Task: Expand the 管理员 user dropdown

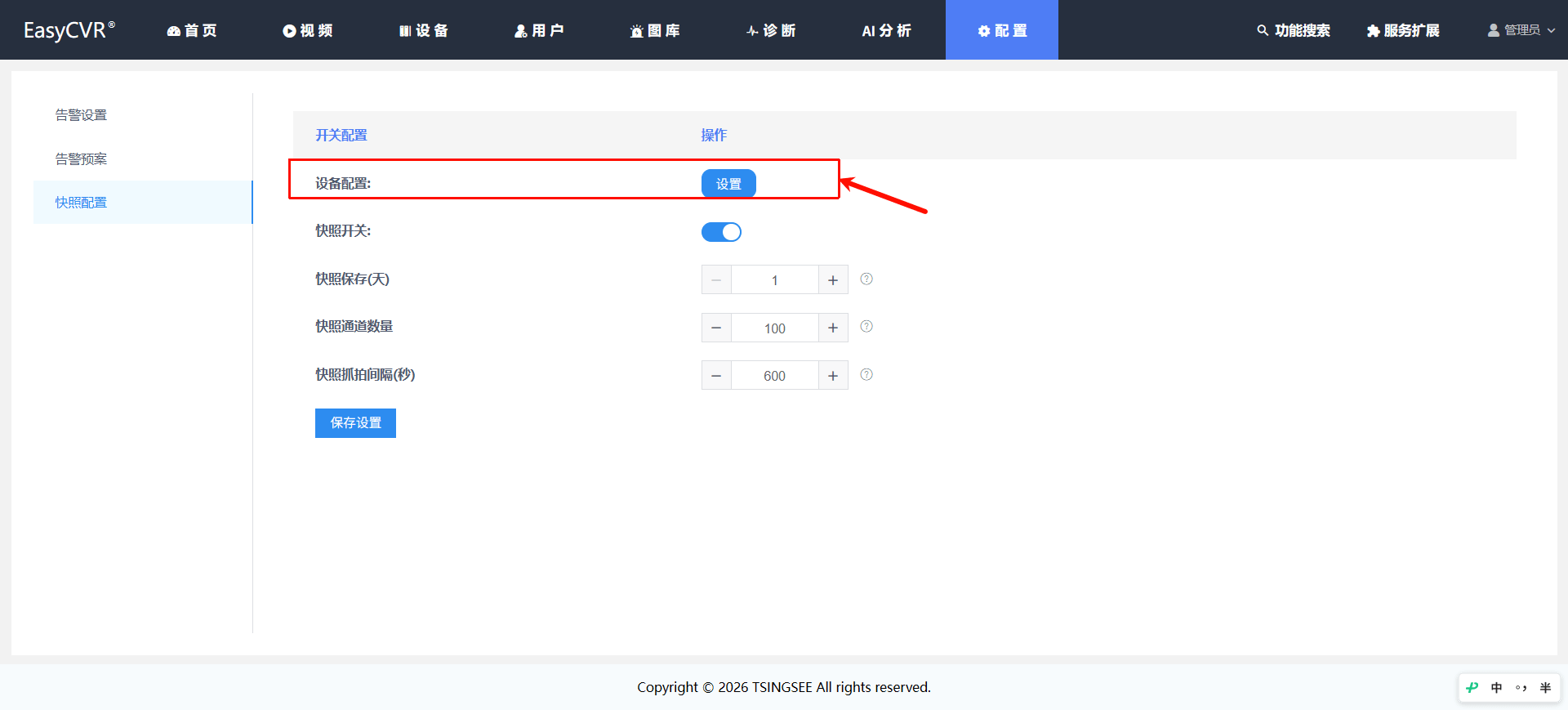Action: coord(1521,30)
